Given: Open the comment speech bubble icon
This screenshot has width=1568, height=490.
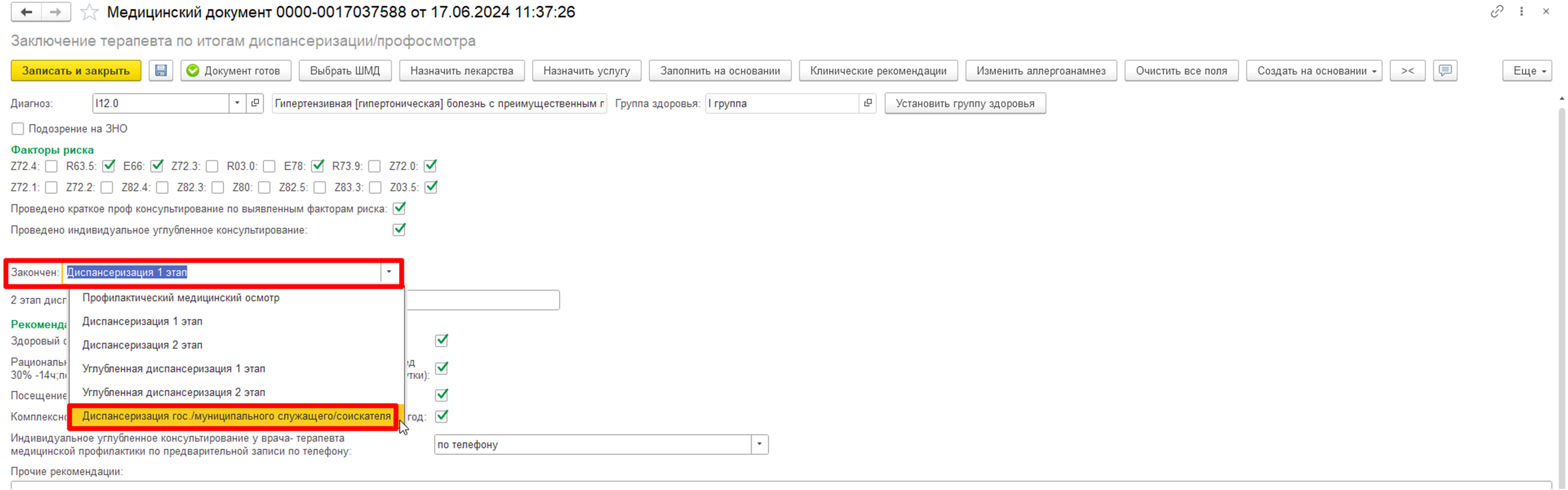Looking at the screenshot, I should tap(1445, 71).
